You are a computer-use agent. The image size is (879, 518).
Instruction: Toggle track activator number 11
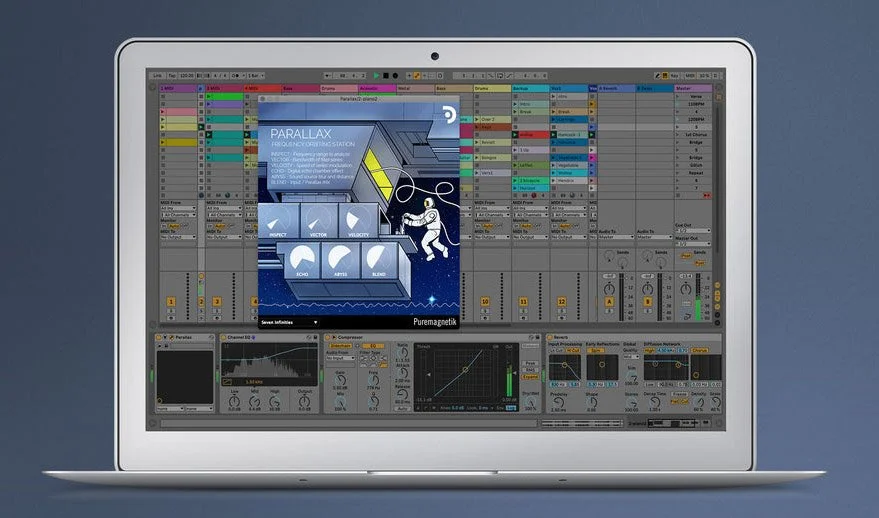pyautogui.click(x=523, y=302)
